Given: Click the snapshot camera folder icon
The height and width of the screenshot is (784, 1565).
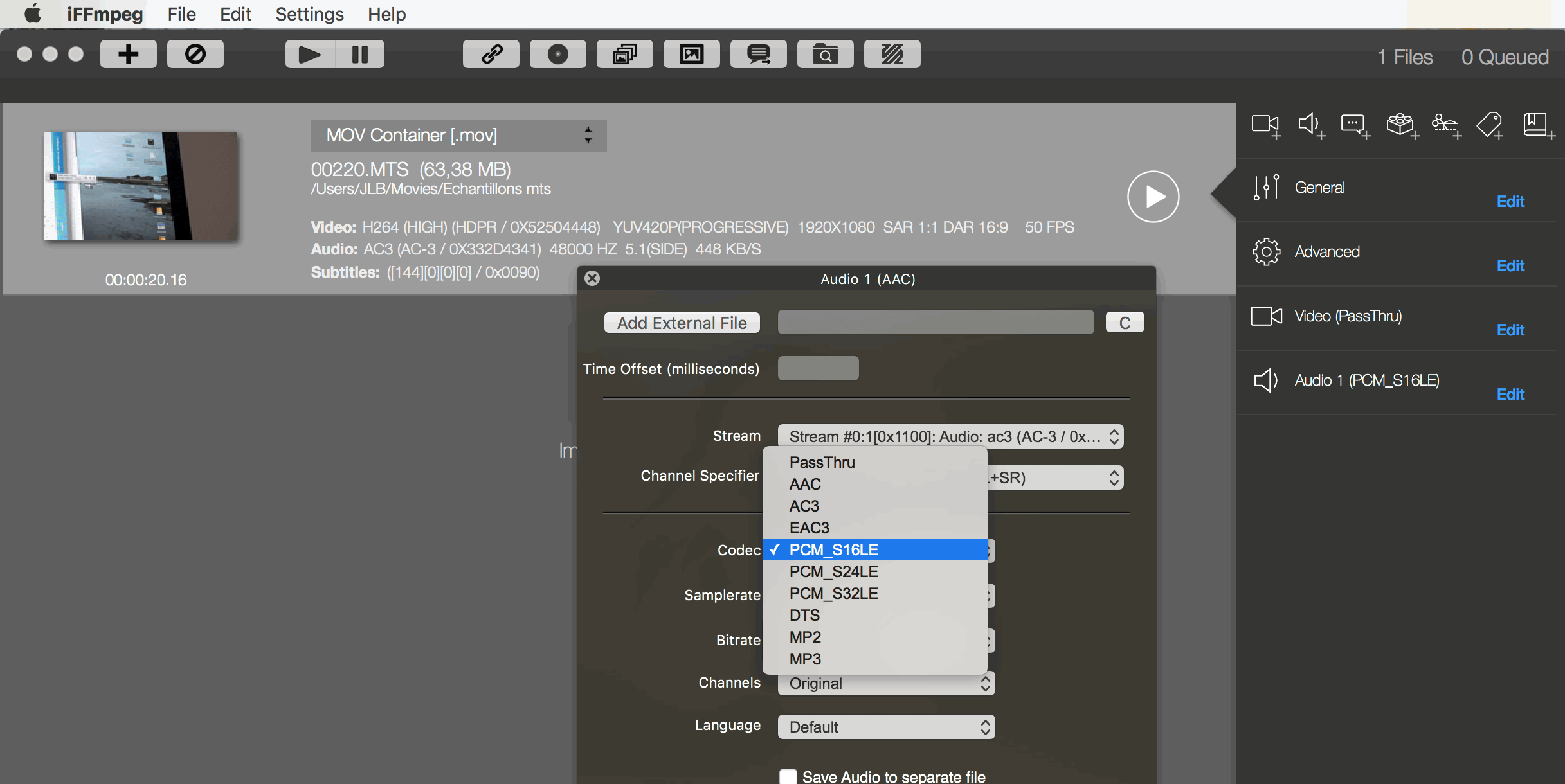Looking at the screenshot, I should click(825, 54).
